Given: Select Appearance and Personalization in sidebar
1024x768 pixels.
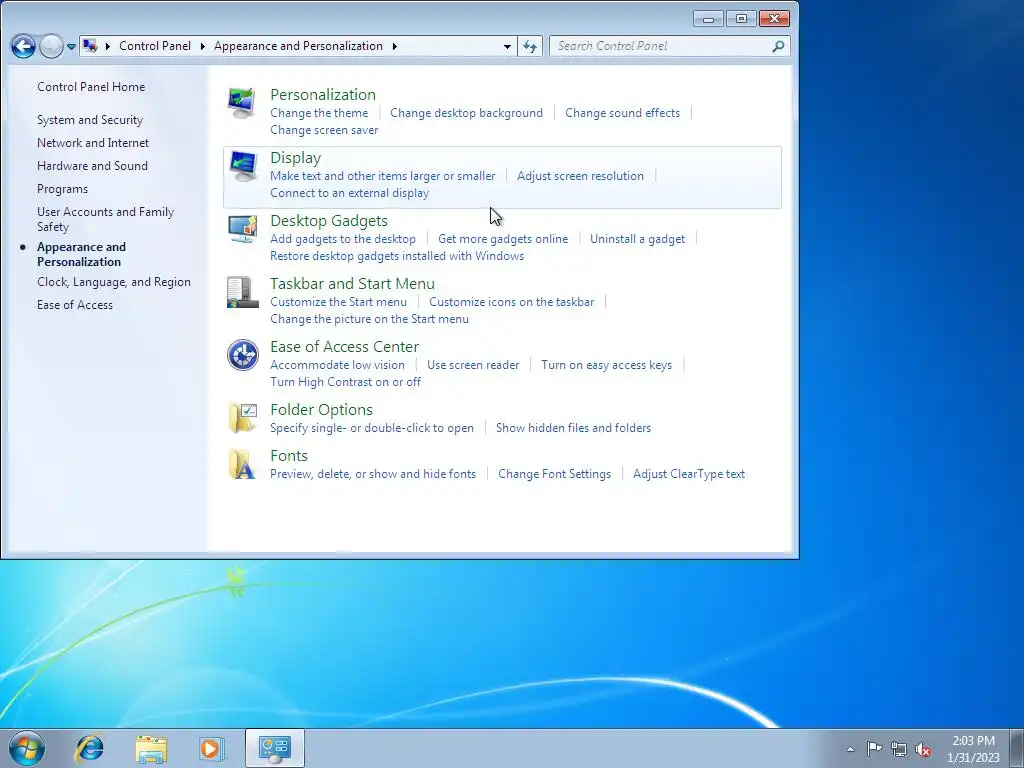Looking at the screenshot, I should pos(81,254).
